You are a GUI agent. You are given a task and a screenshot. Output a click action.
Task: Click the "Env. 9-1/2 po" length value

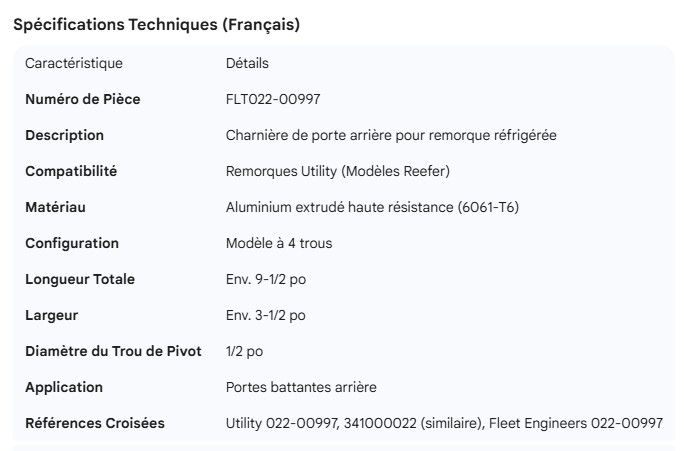click(266, 279)
